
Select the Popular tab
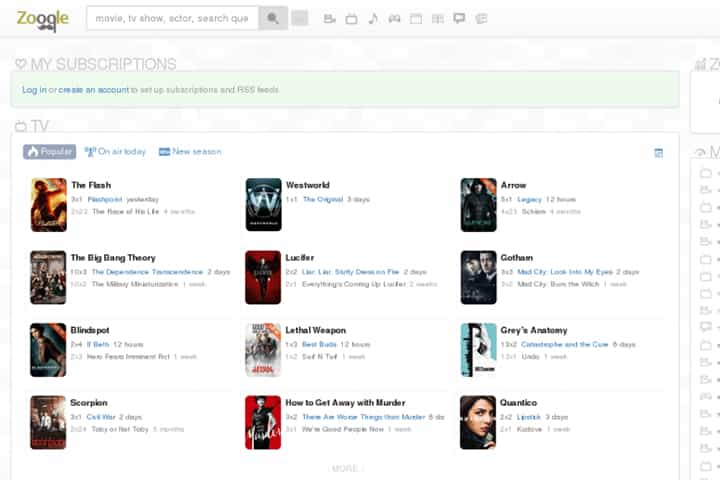[50, 152]
